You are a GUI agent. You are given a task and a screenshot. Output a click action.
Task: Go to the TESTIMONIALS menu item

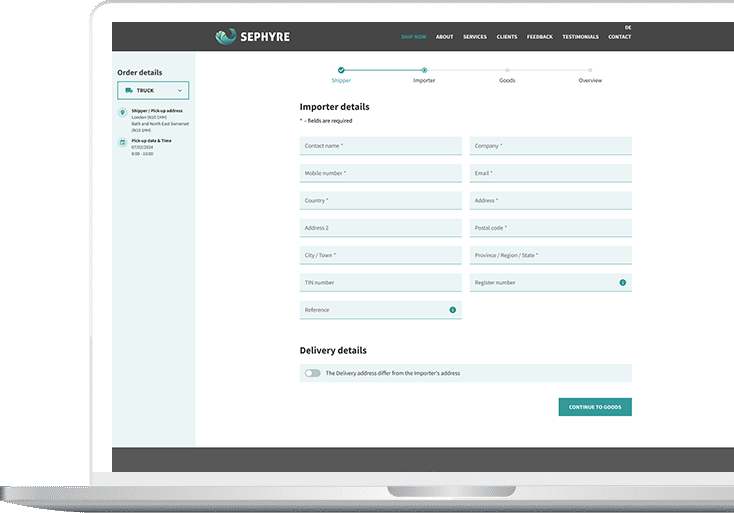coord(580,37)
